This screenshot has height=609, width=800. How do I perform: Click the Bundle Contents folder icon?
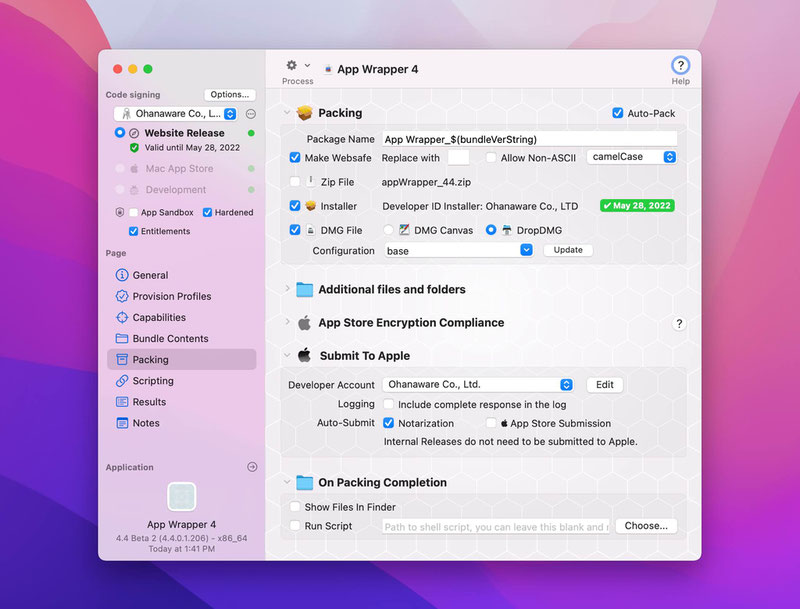pos(122,338)
